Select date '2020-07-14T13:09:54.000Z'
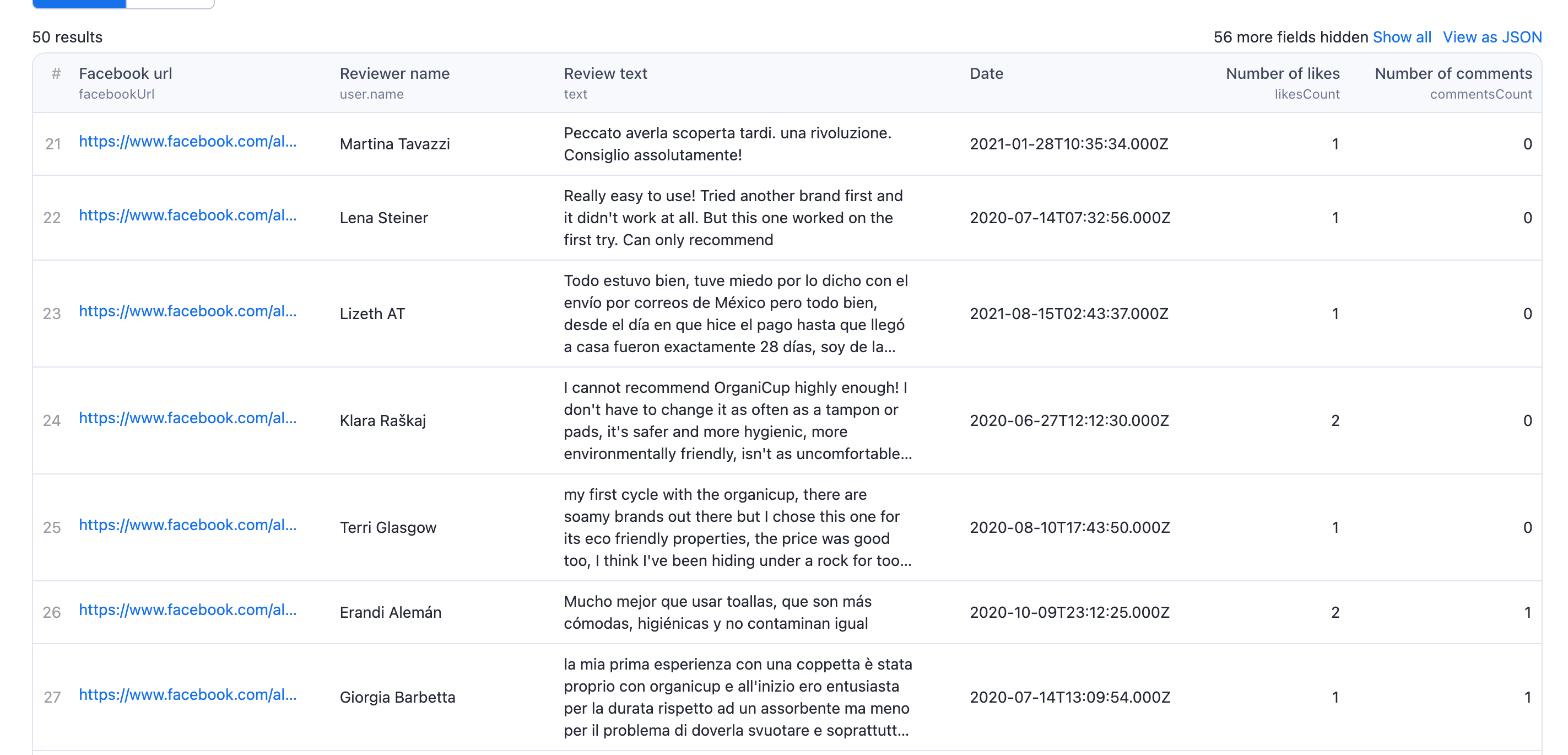 click(x=1069, y=698)
